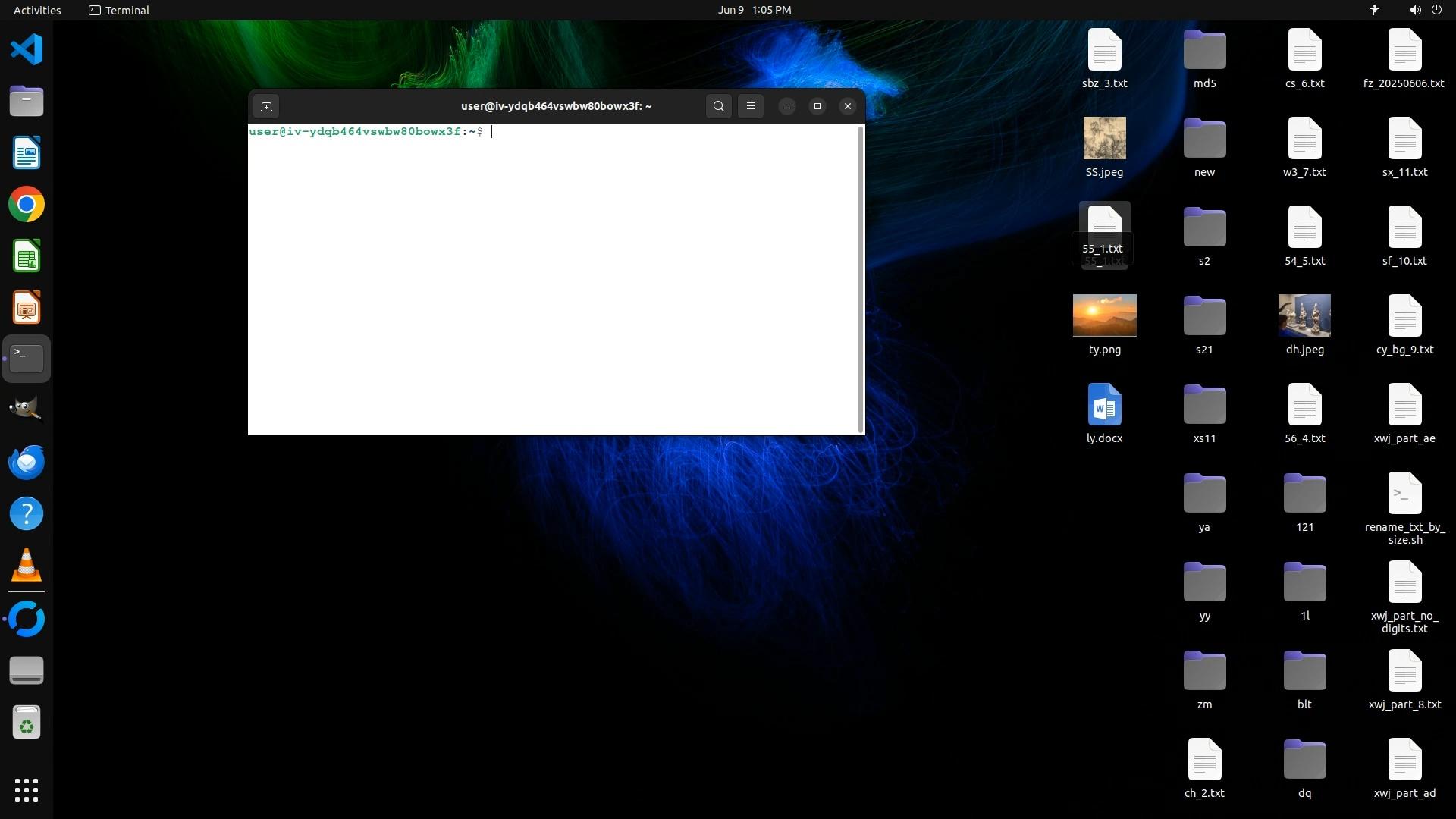Select the ly.docx document on the desktop
The width and height of the screenshot is (1456, 819).
coord(1104,405)
